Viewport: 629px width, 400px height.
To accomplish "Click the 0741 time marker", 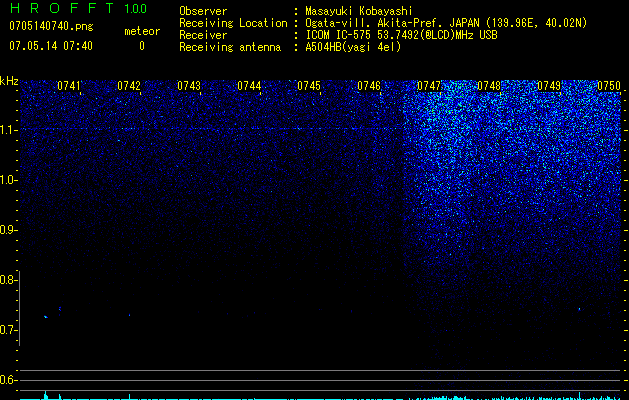I will (69, 86).
